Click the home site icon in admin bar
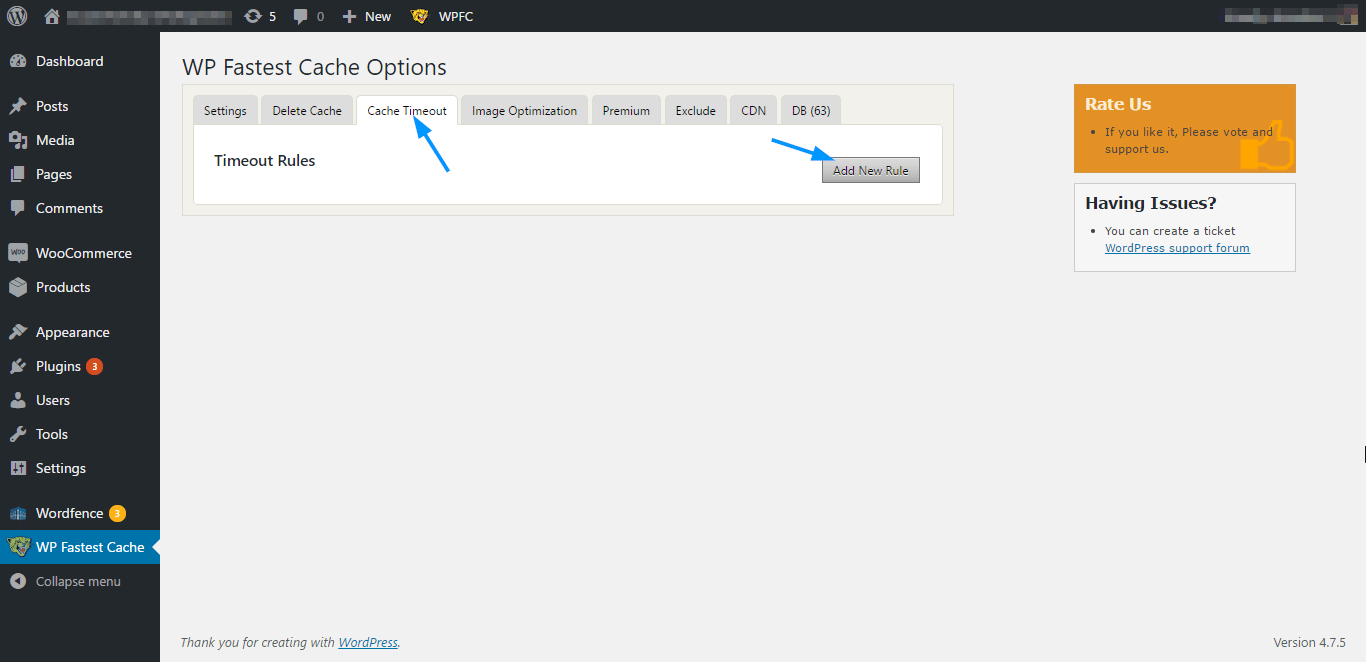The height and width of the screenshot is (662, 1366). [52, 16]
